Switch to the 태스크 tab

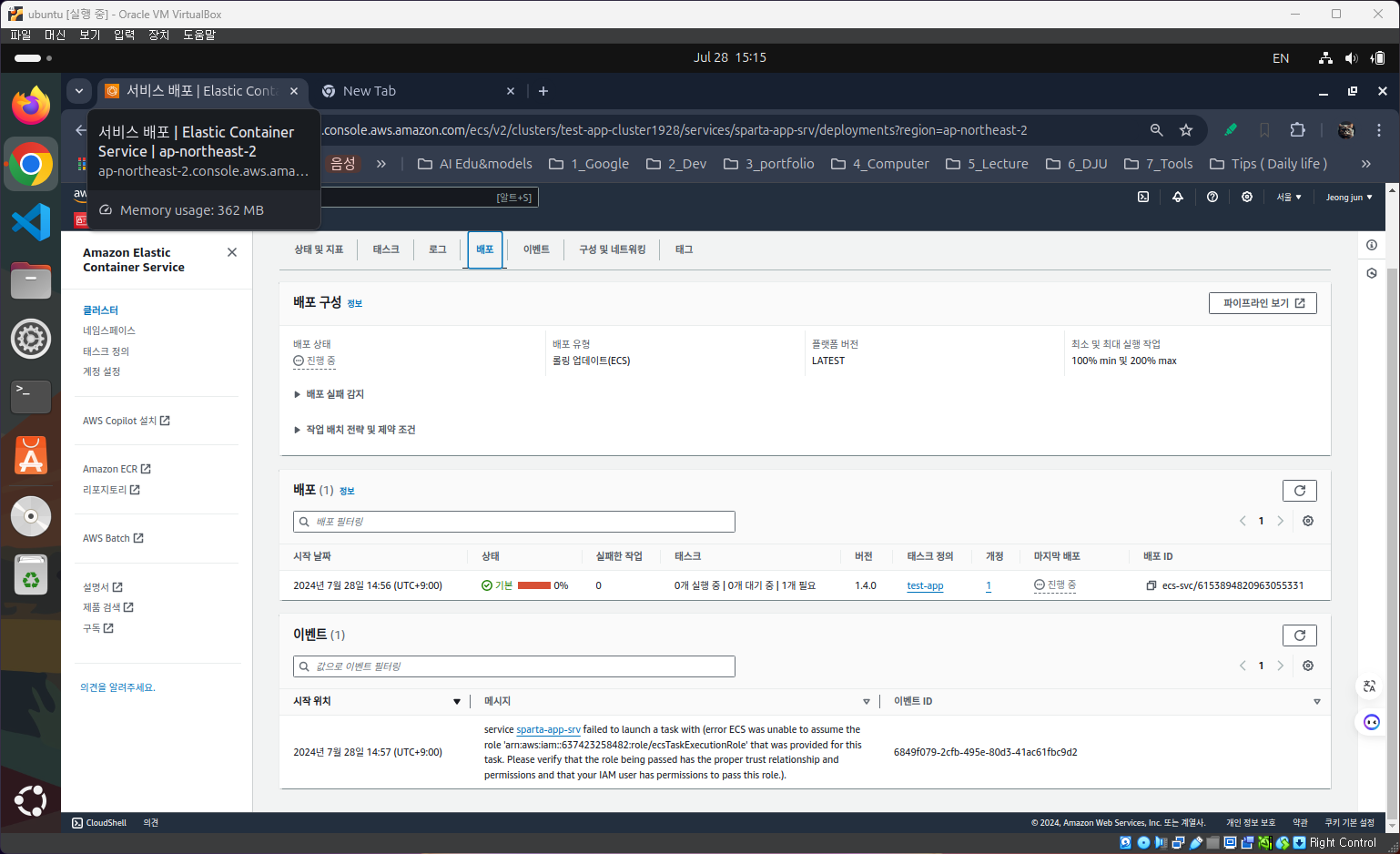[x=386, y=249]
